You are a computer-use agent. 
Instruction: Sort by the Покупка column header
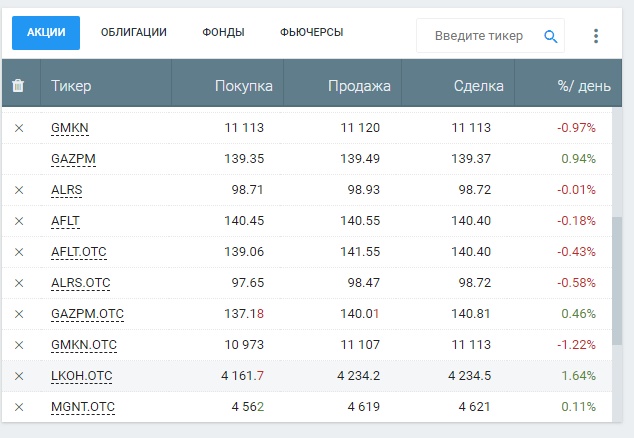pos(243,86)
